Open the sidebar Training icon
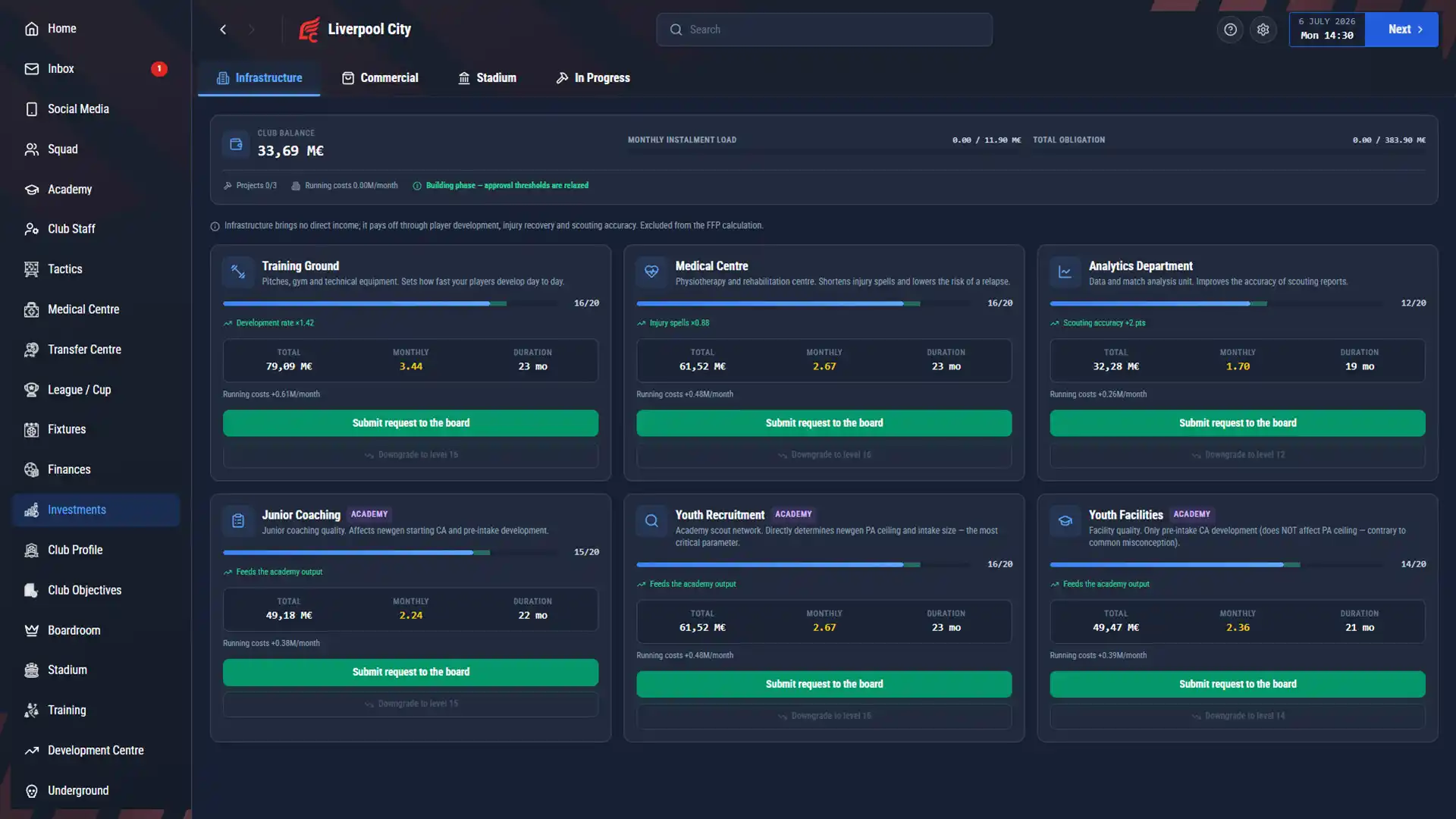 click(31, 711)
